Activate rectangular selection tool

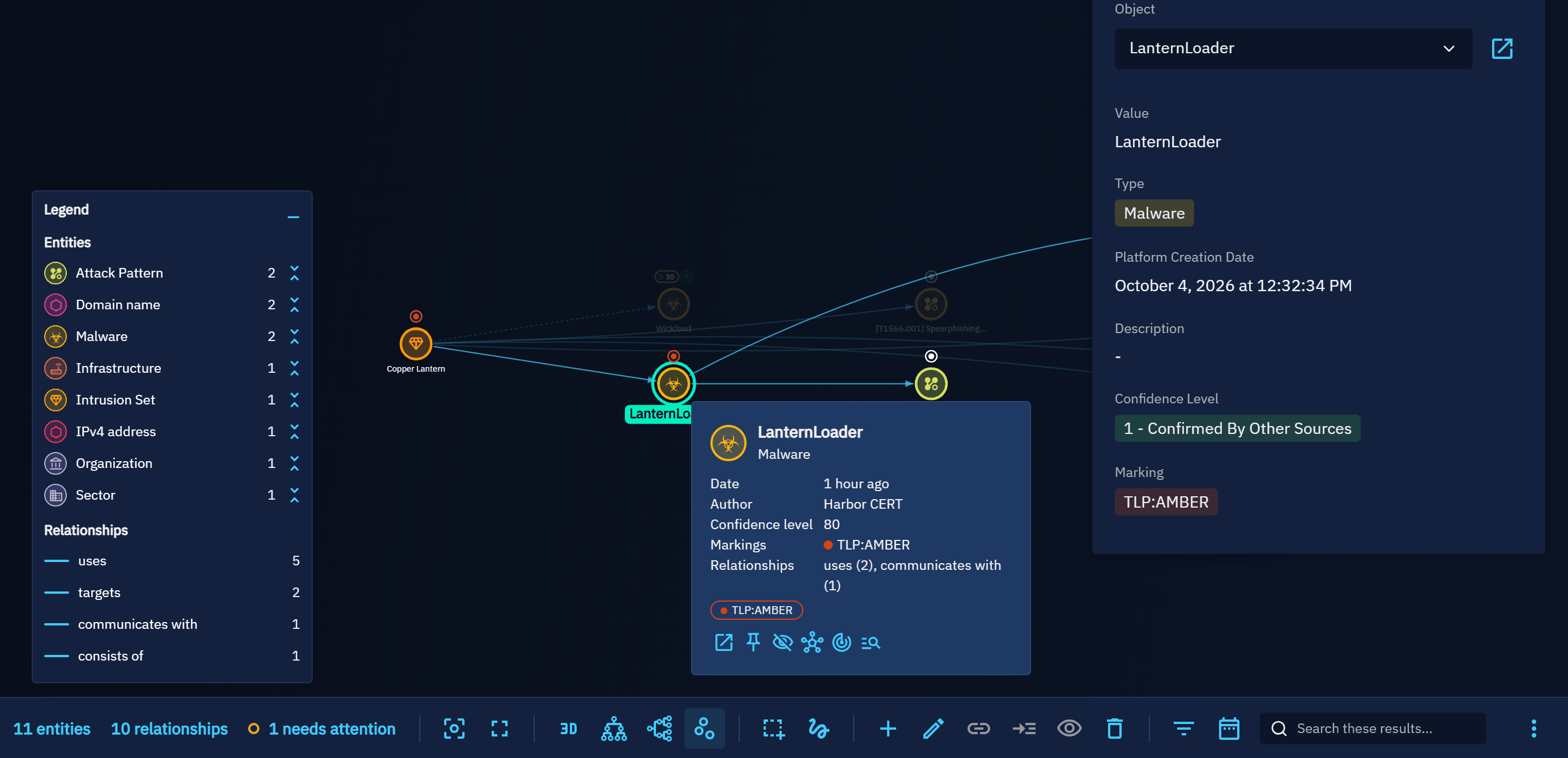click(773, 728)
